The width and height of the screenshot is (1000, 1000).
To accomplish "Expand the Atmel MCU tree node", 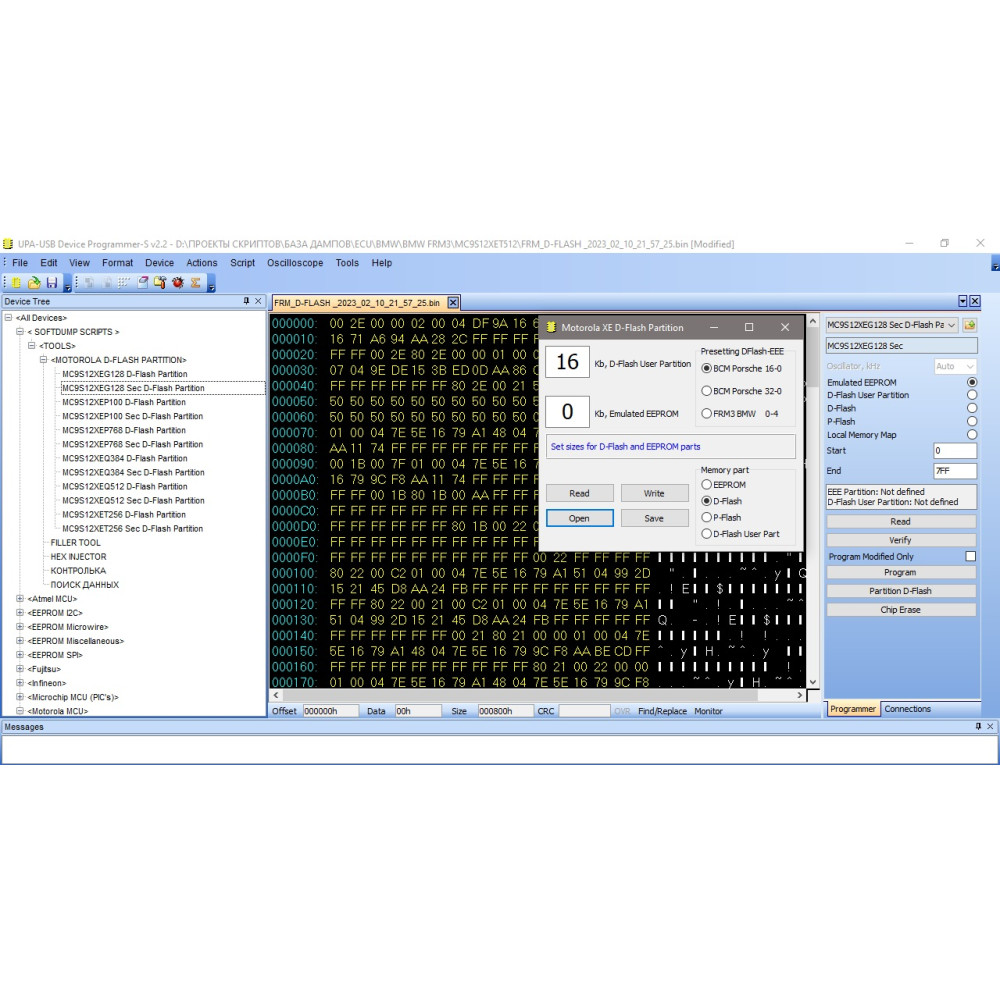I will [x=20, y=599].
